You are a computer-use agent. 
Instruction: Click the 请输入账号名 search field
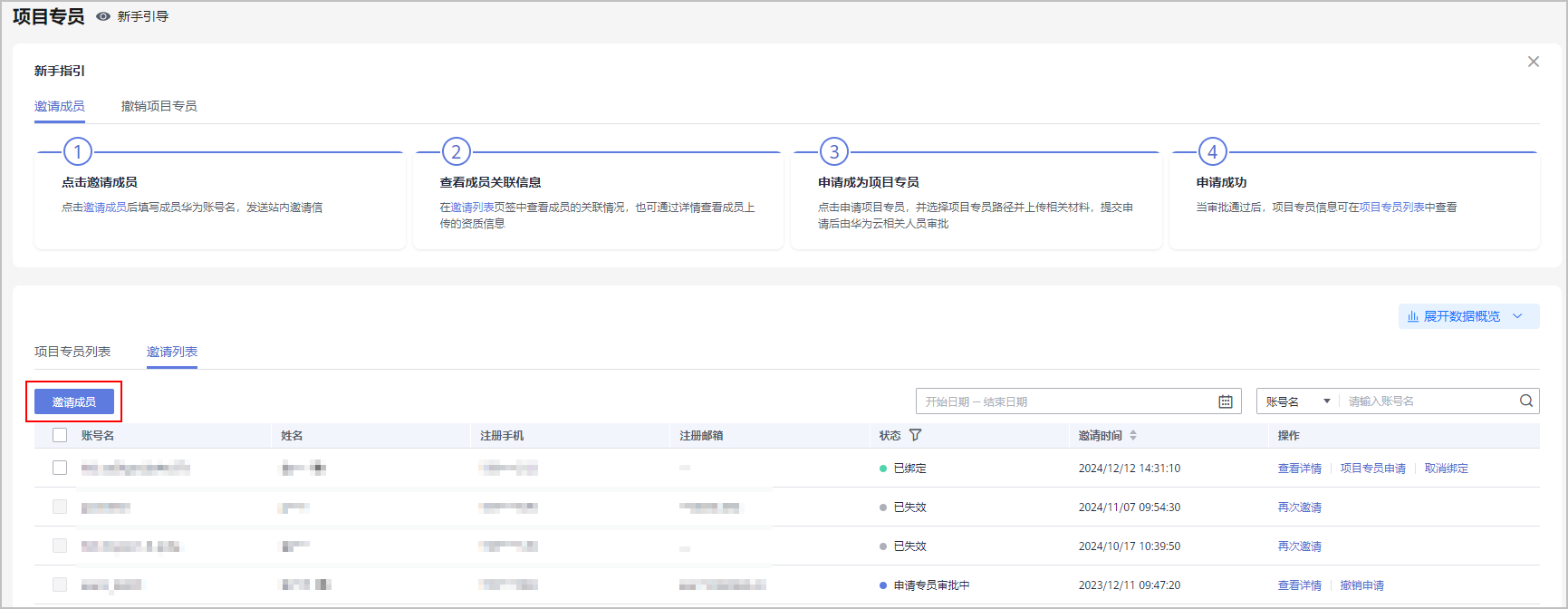[1429, 401]
